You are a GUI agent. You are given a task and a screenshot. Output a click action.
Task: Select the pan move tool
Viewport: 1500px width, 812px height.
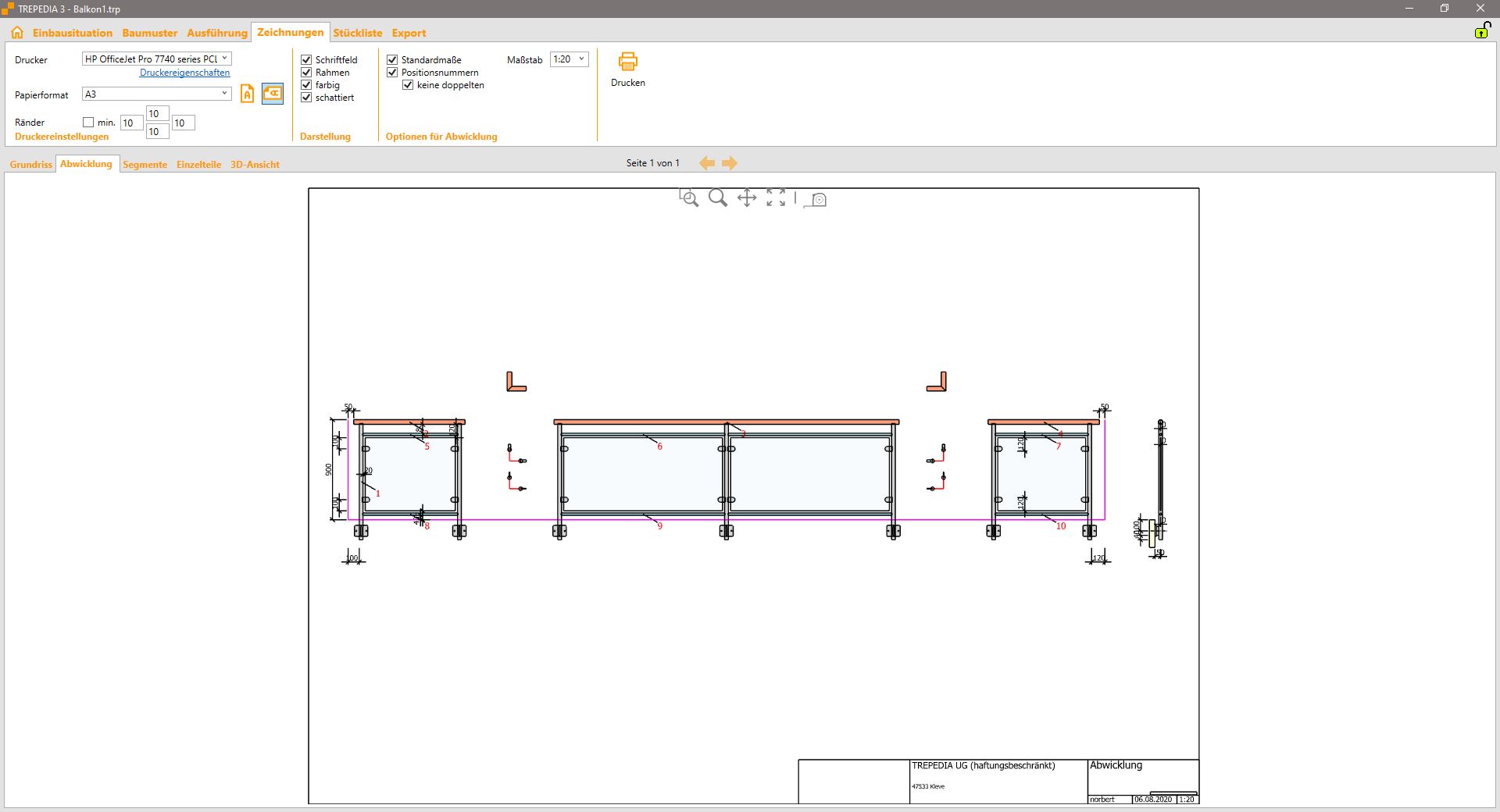[747, 198]
